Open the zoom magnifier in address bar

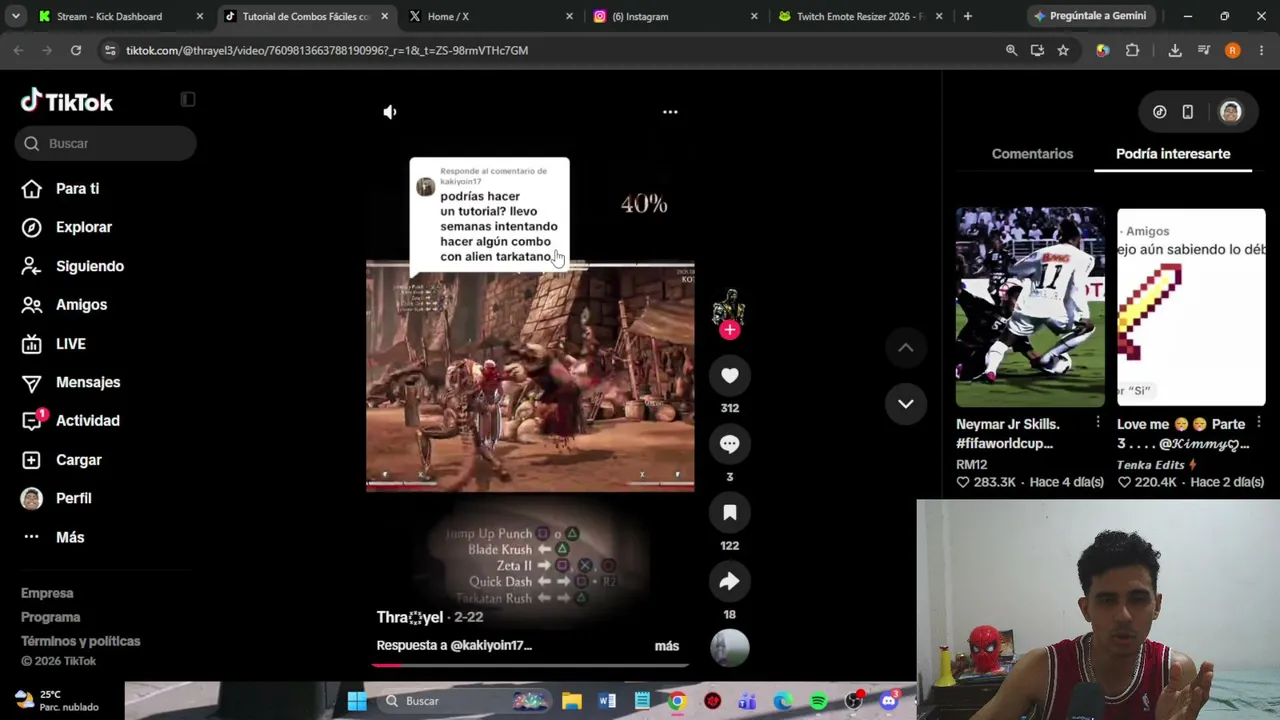[x=1011, y=50]
